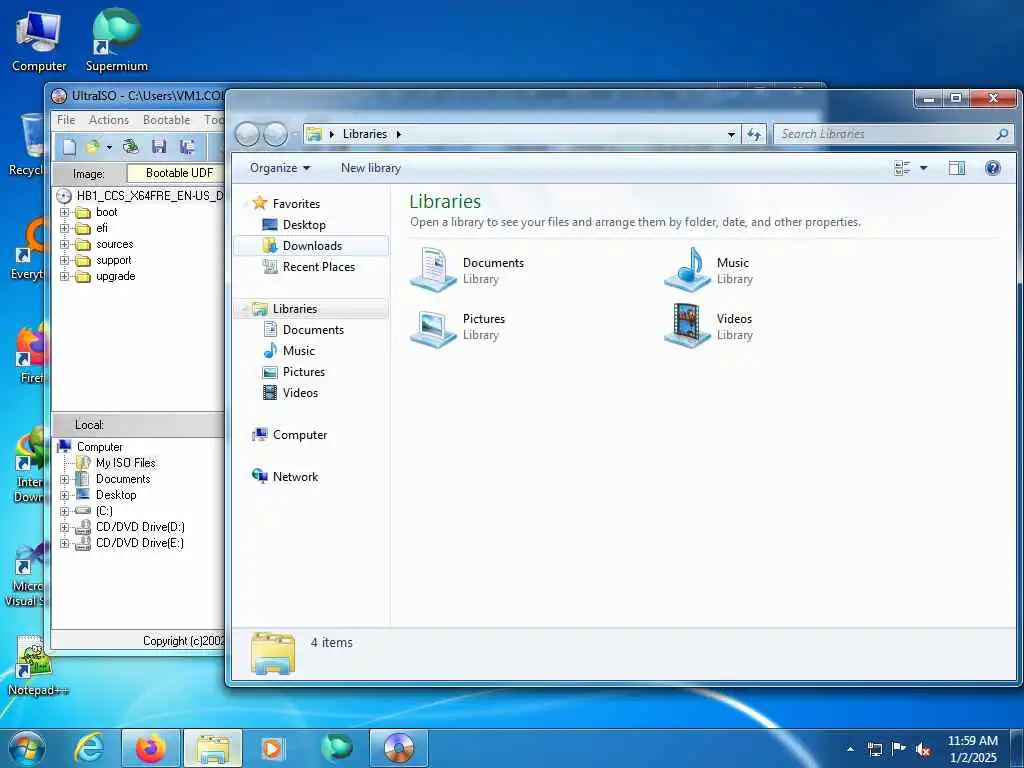Click the New icon in UltraISO toolbar

coord(69,146)
